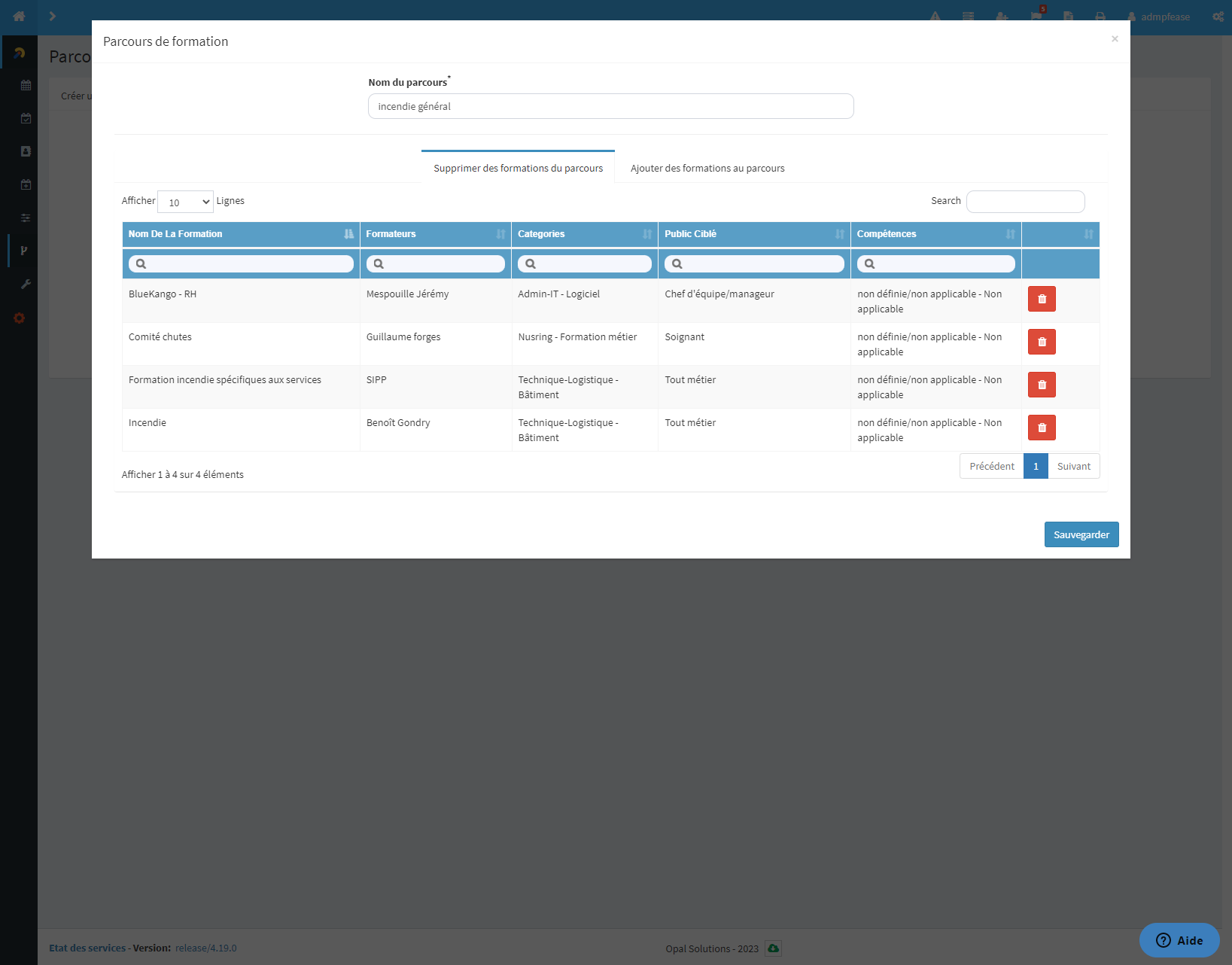Click trash icon for Formation incendie spécifiques
Viewport: 1232px width, 965px height.
[1042, 385]
